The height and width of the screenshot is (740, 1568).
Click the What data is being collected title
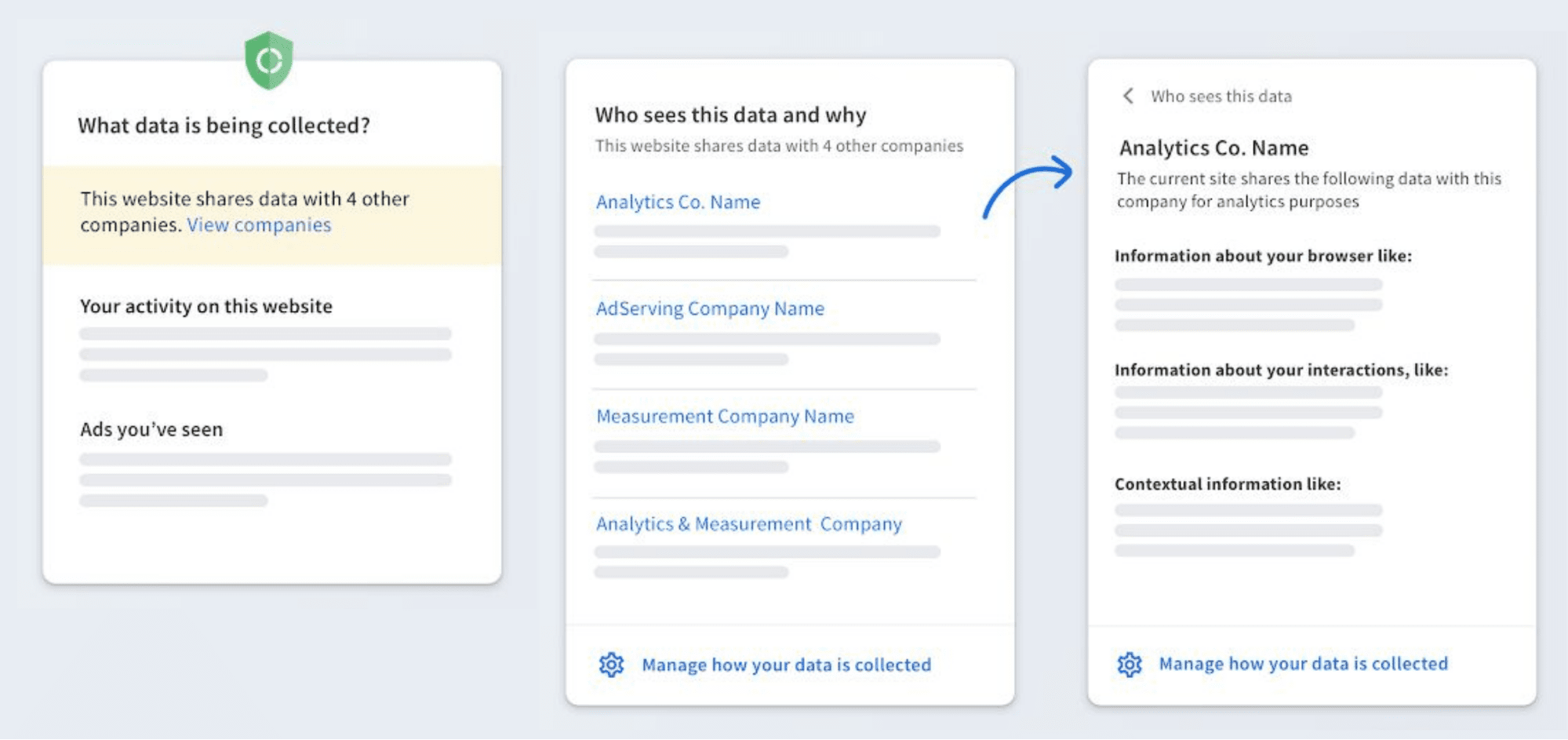click(x=224, y=126)
